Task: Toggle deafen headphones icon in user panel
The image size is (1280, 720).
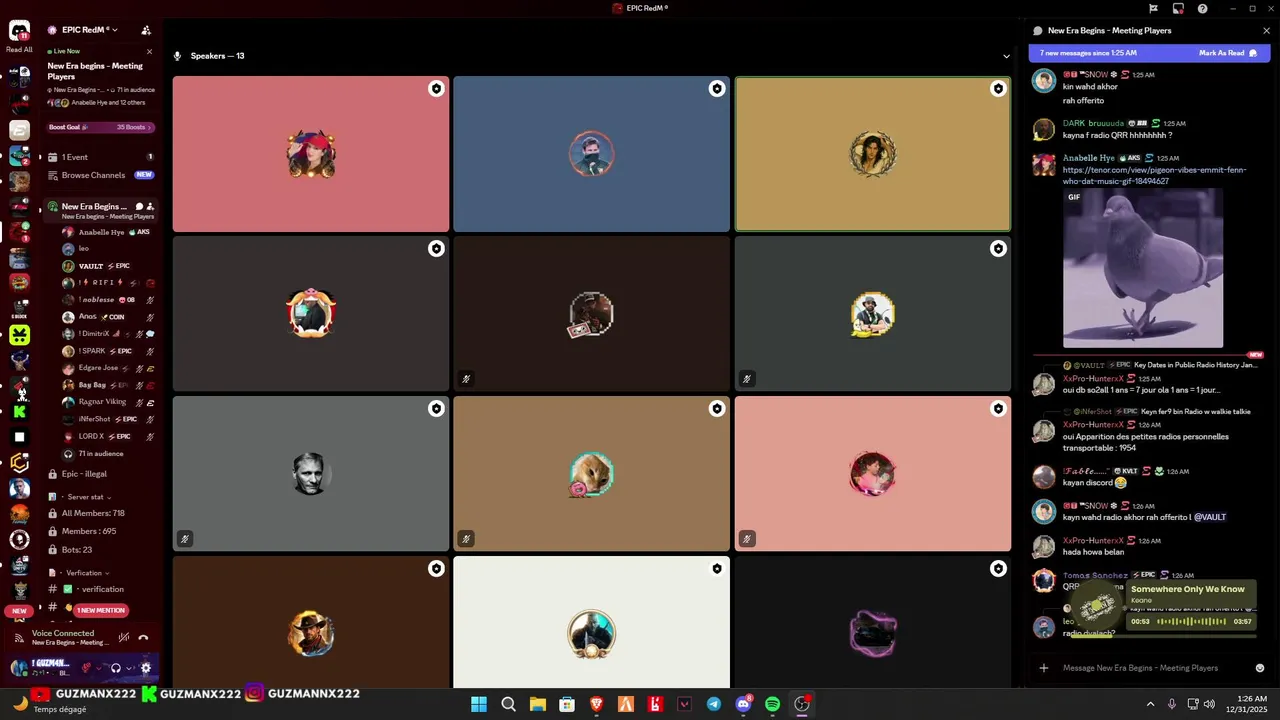Action: pos(115,668)
